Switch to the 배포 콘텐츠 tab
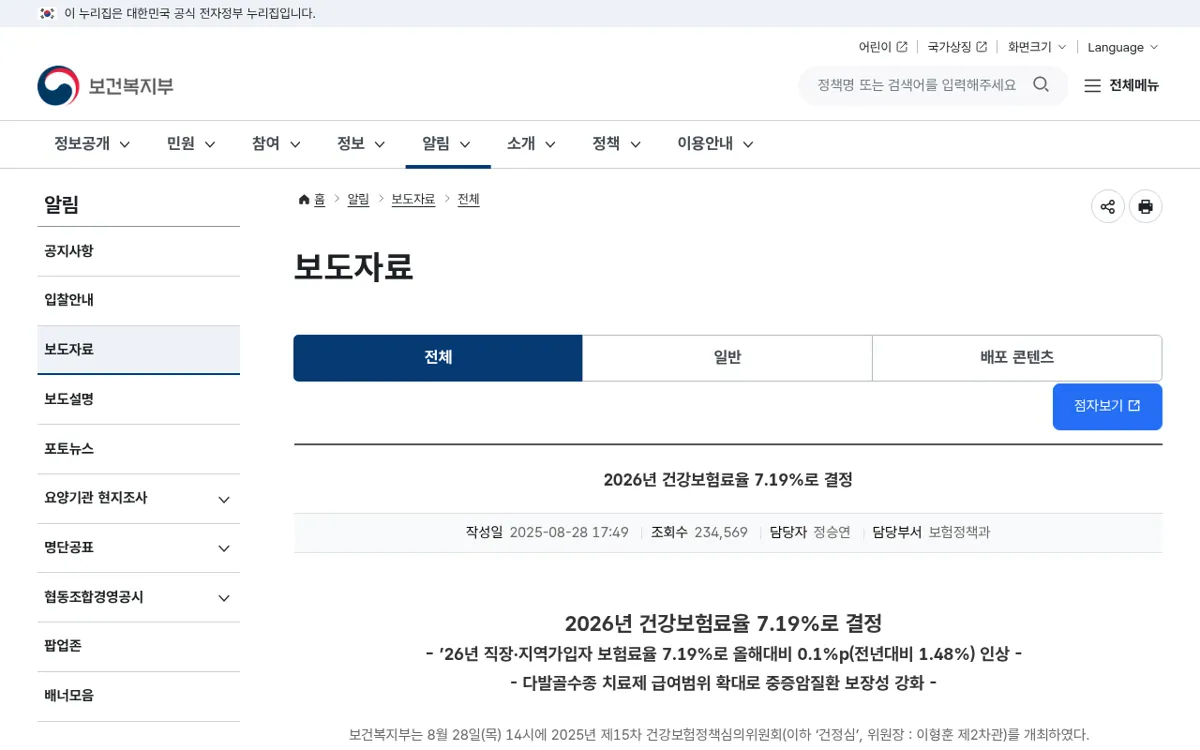Image resolution: width=1200 pixels, height=750 pixels. click(x=1017, y=358)
